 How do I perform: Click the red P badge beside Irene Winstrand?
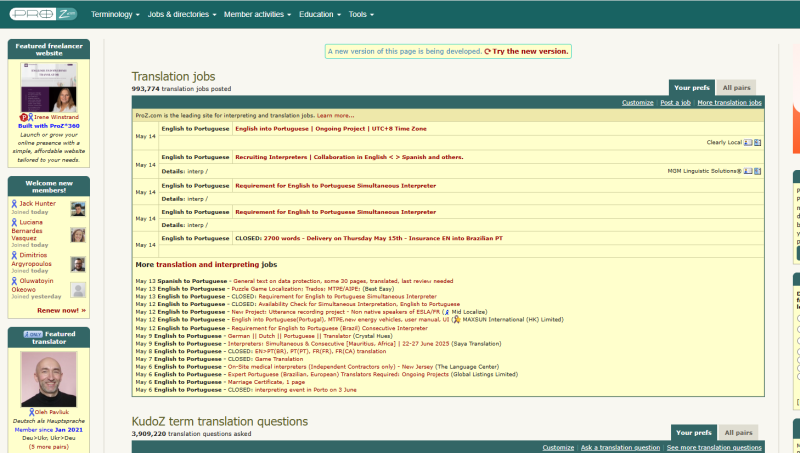click(23, 117)
